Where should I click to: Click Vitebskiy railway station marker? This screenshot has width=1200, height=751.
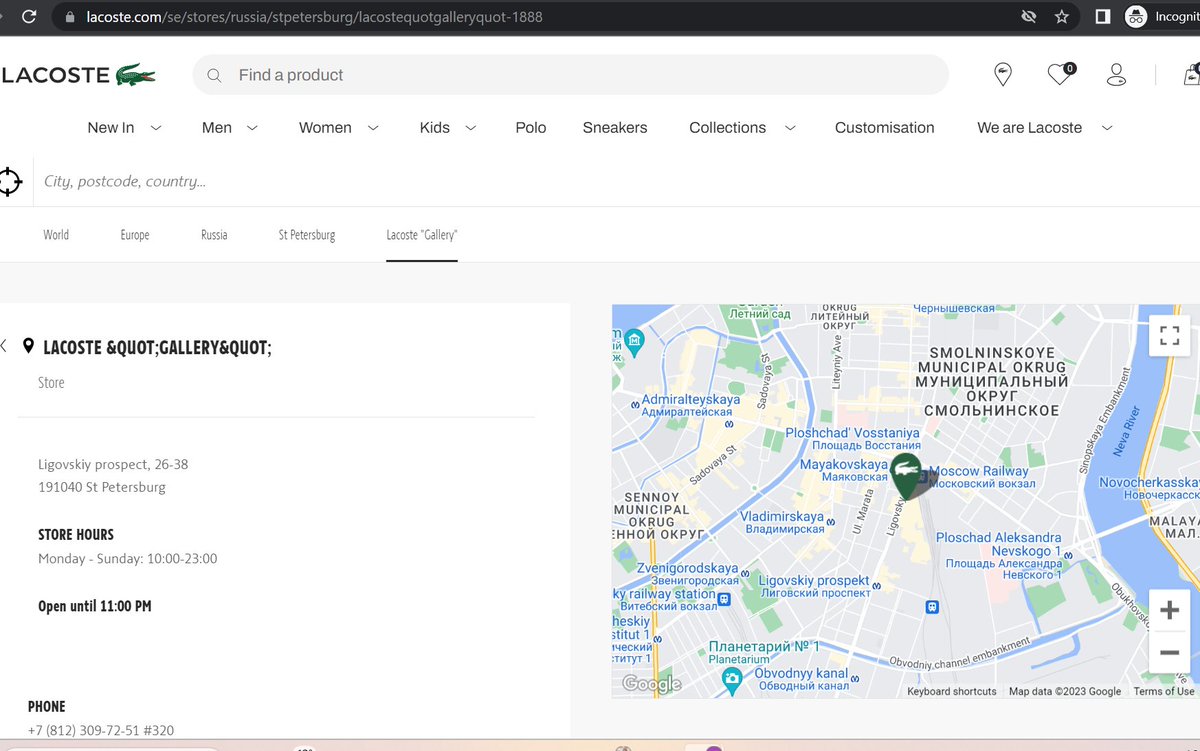[x=725, y=600]
